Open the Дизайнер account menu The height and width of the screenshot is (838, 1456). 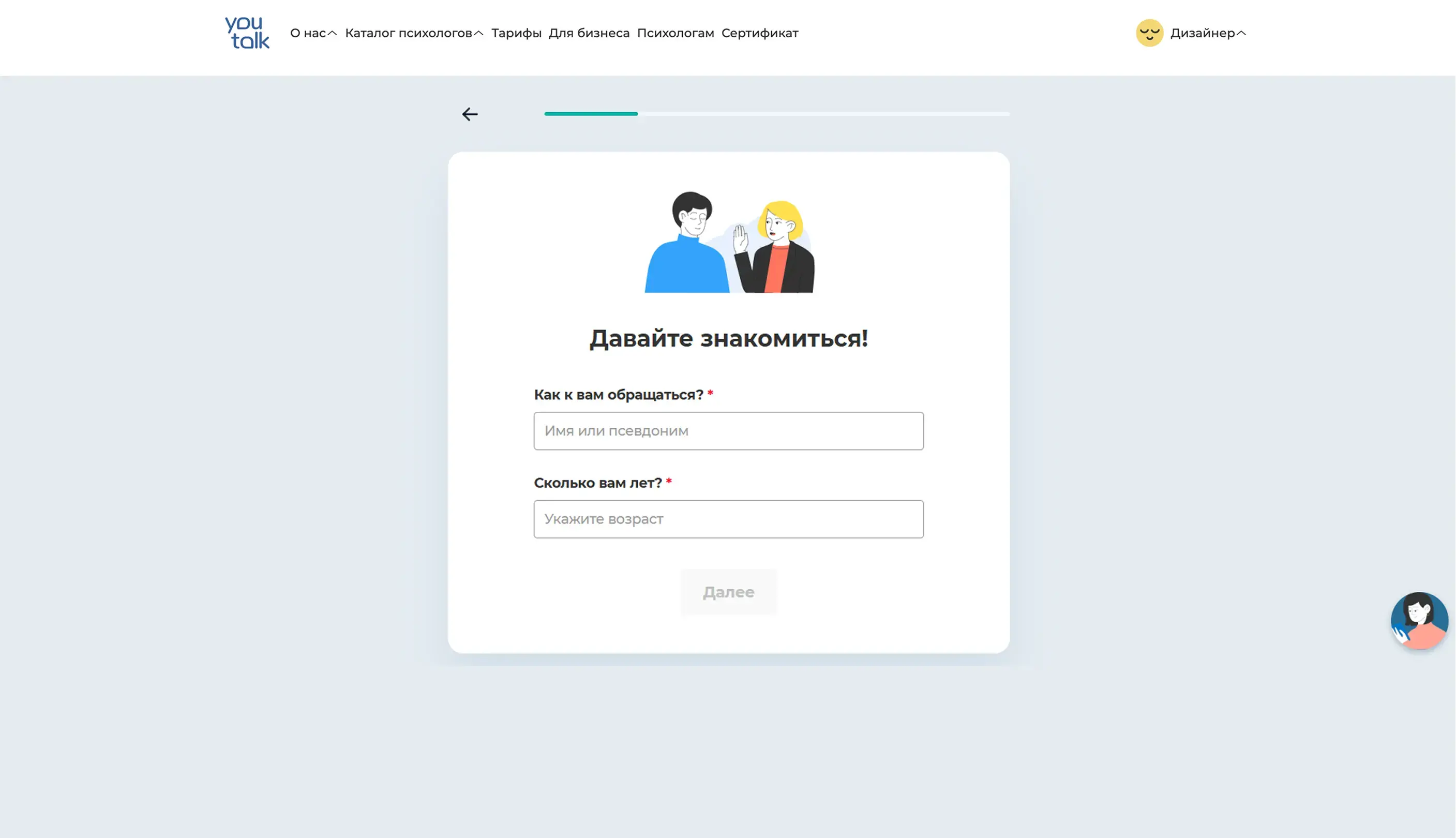(x=1202, y=34)
